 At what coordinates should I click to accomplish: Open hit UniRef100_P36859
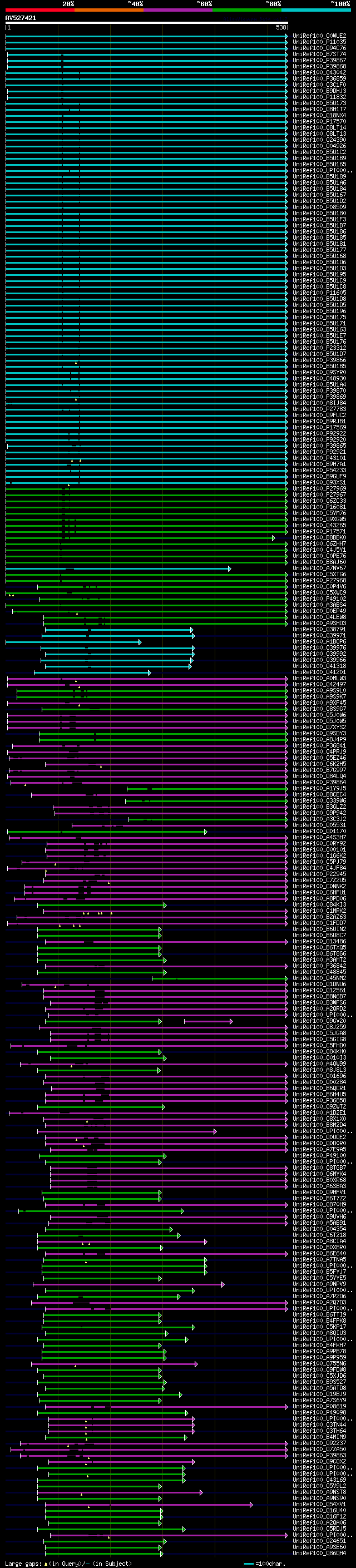pos(319,78)
